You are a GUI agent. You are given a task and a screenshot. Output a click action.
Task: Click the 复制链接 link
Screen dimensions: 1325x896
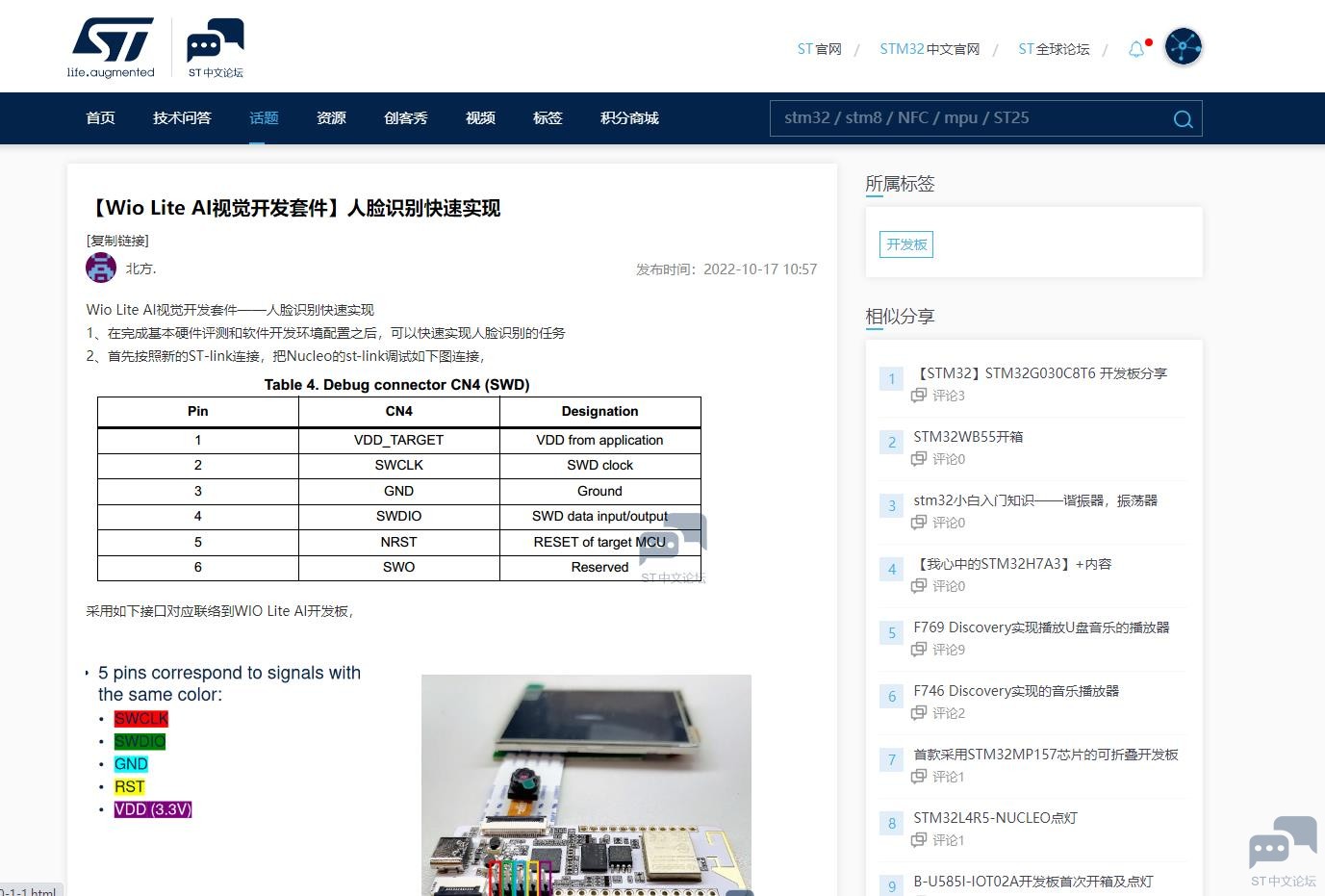(x=117, y=241)
